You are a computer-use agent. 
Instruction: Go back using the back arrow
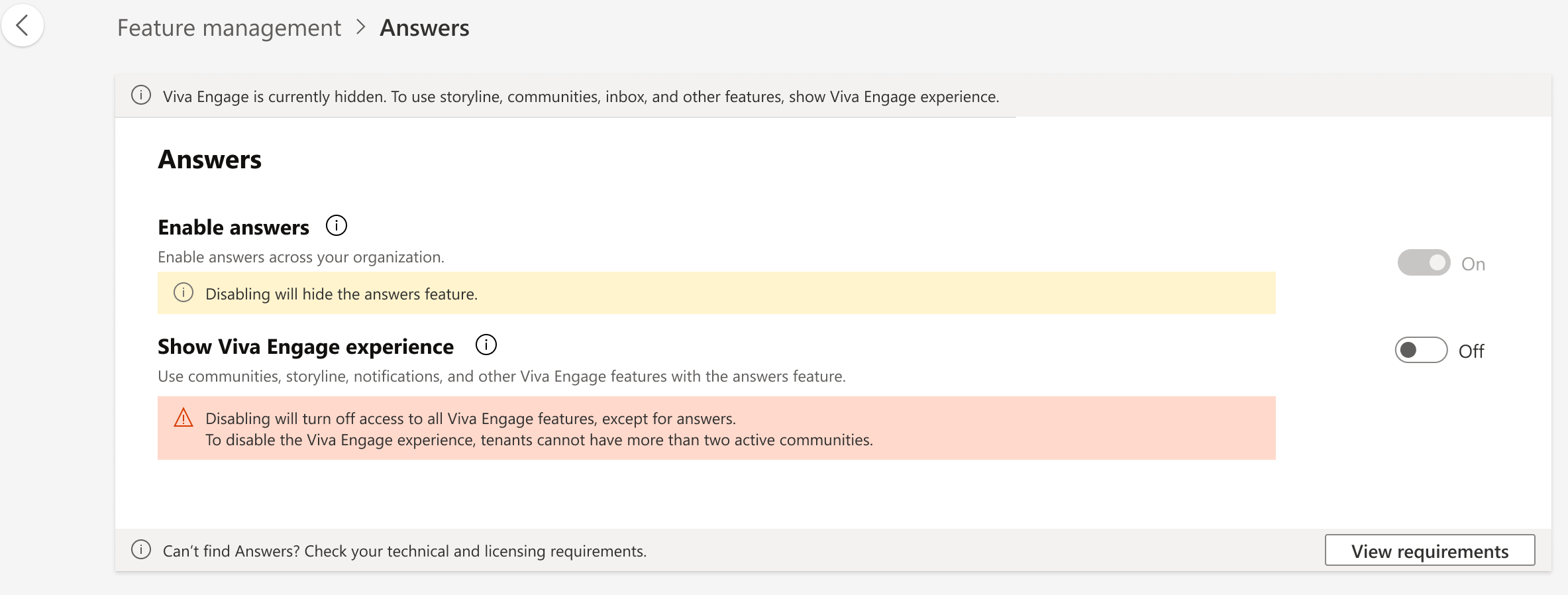click(23, 26)
